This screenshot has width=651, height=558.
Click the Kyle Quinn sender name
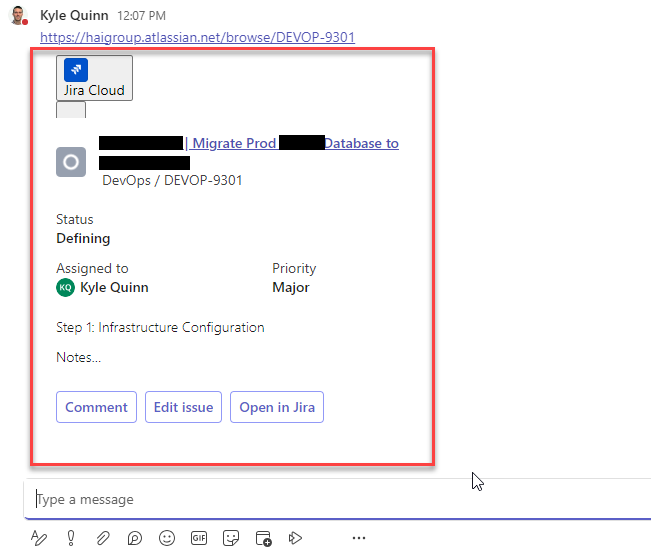[x=74, y=15]
